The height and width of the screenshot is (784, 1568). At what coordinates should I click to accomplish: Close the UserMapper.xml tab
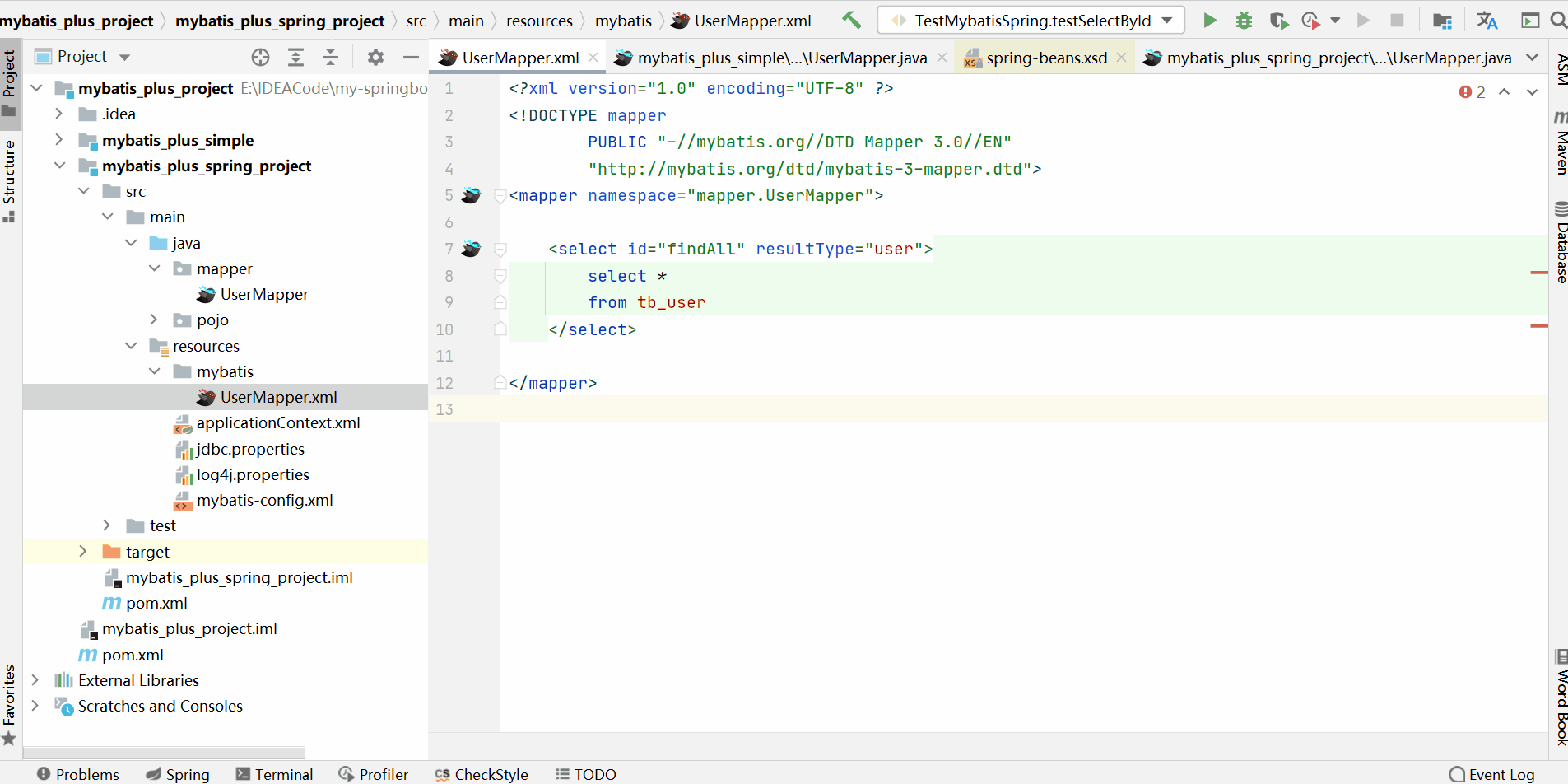(593, 58)
